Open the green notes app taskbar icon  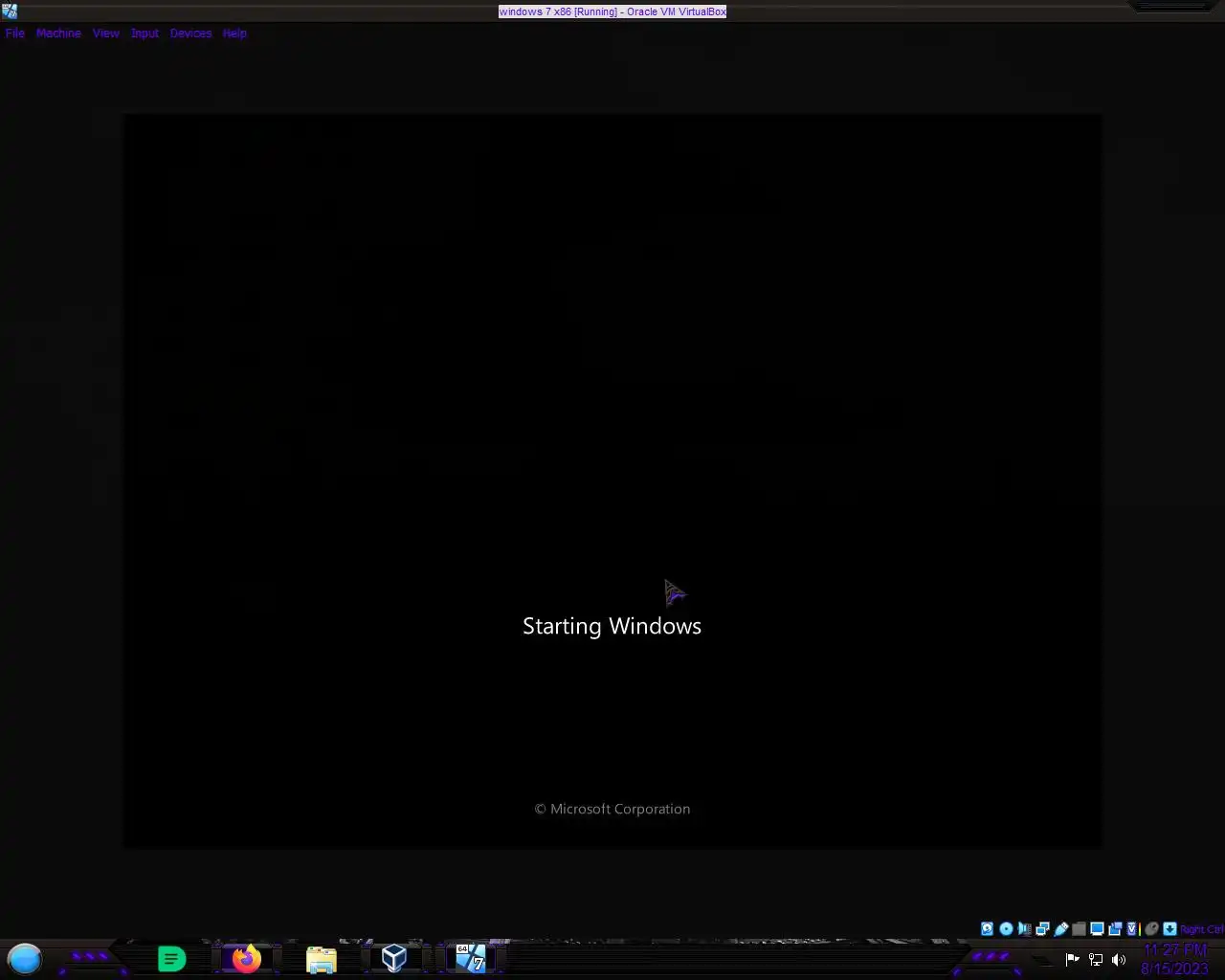[x=171, y=958]
